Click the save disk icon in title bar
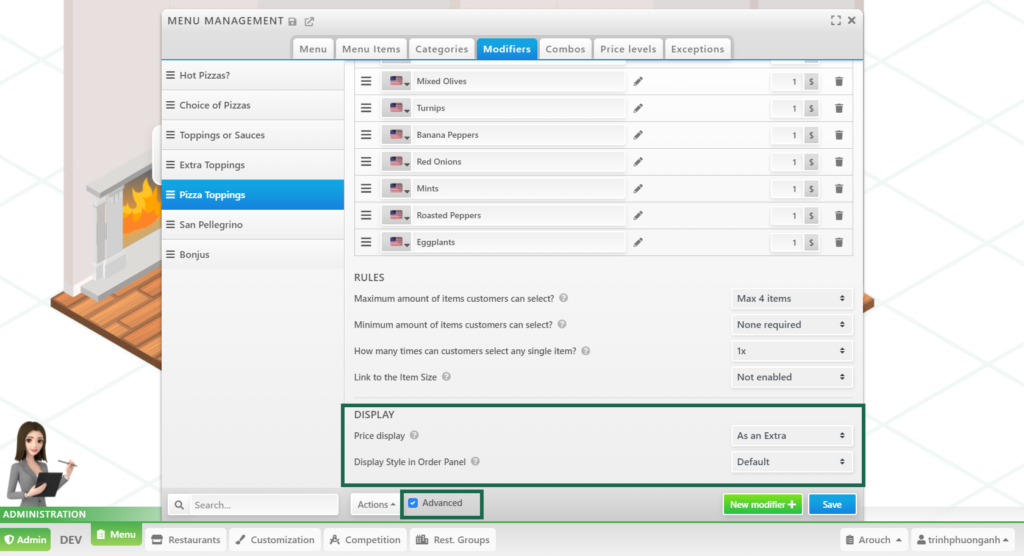The width and height of the screenshot is (1024, 556). click(293, 21)
